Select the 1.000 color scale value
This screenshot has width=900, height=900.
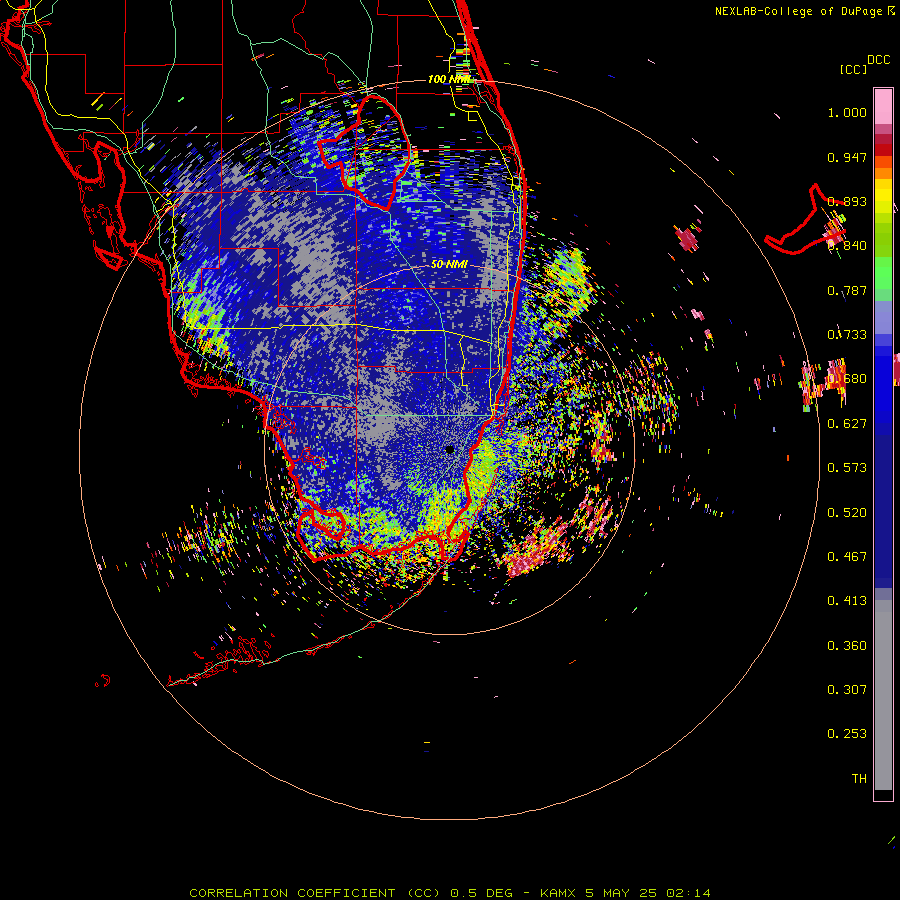[x=847, y=112]
